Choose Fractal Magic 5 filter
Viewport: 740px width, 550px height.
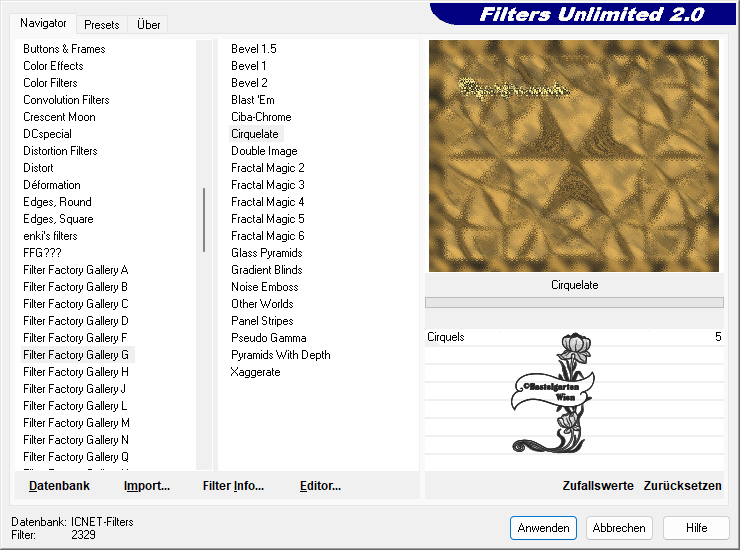[268, 219]
